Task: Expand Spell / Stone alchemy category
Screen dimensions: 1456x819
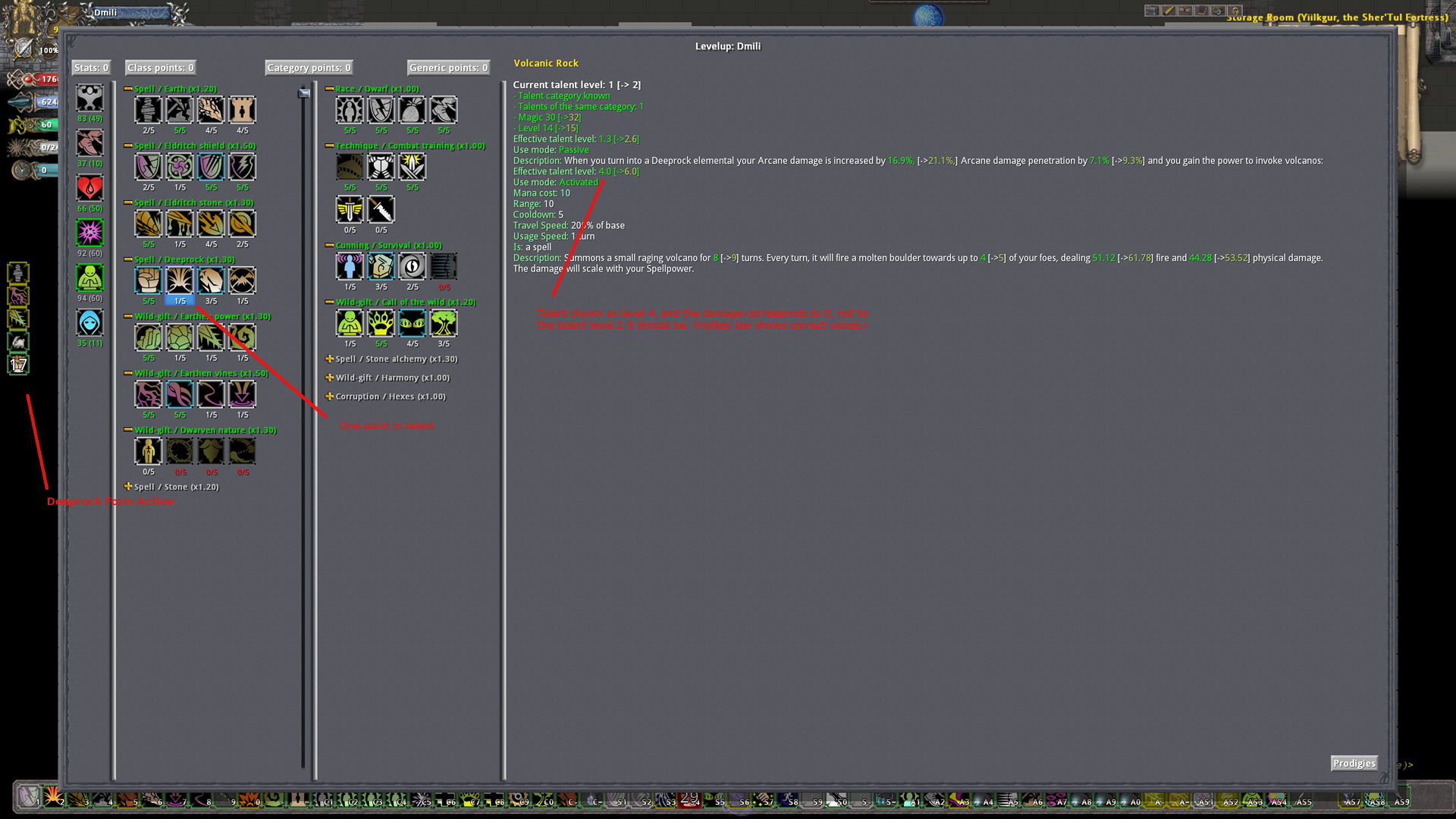Action: (330, 359)
